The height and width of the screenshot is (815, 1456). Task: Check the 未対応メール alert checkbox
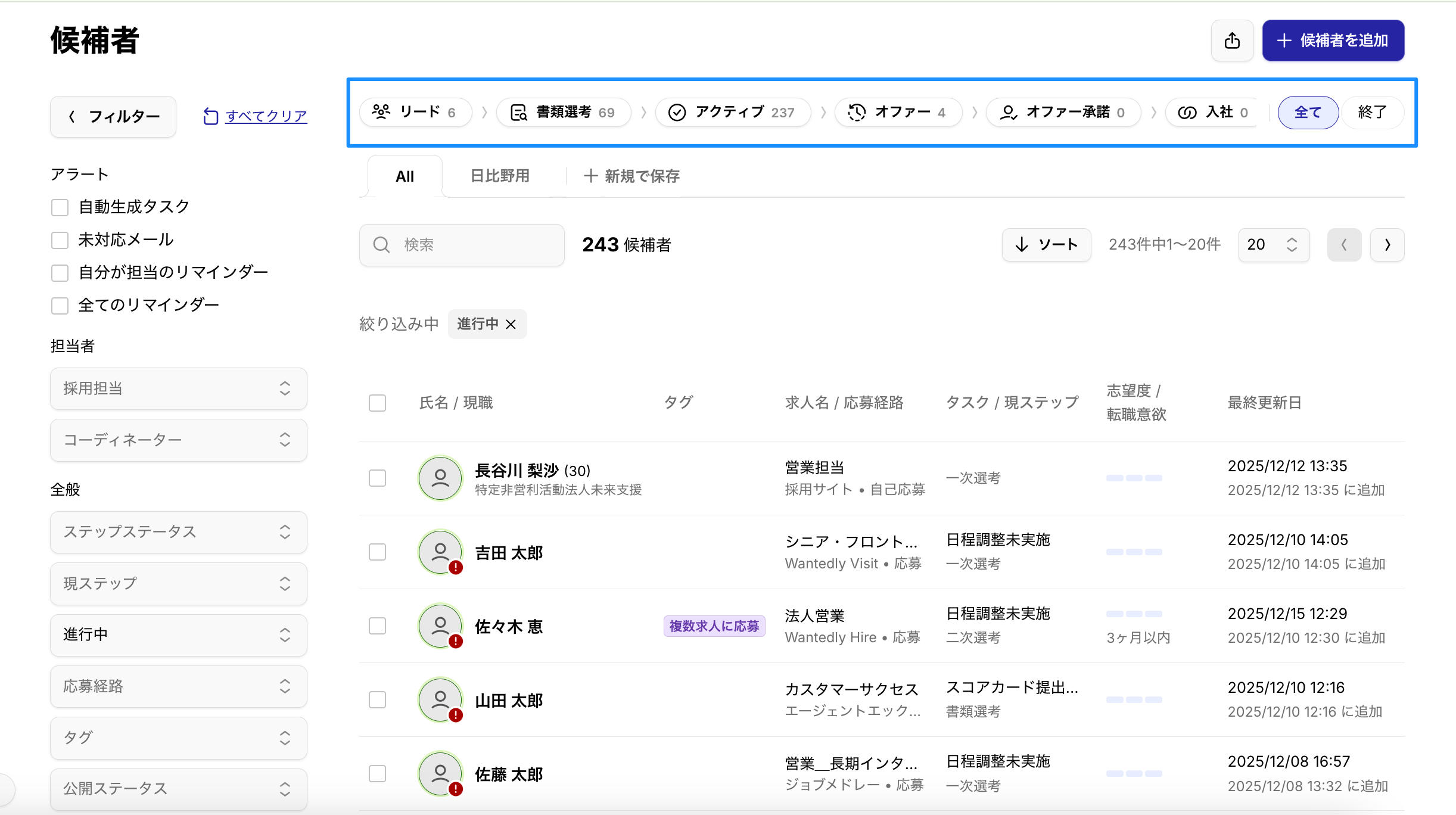point(60,240)
